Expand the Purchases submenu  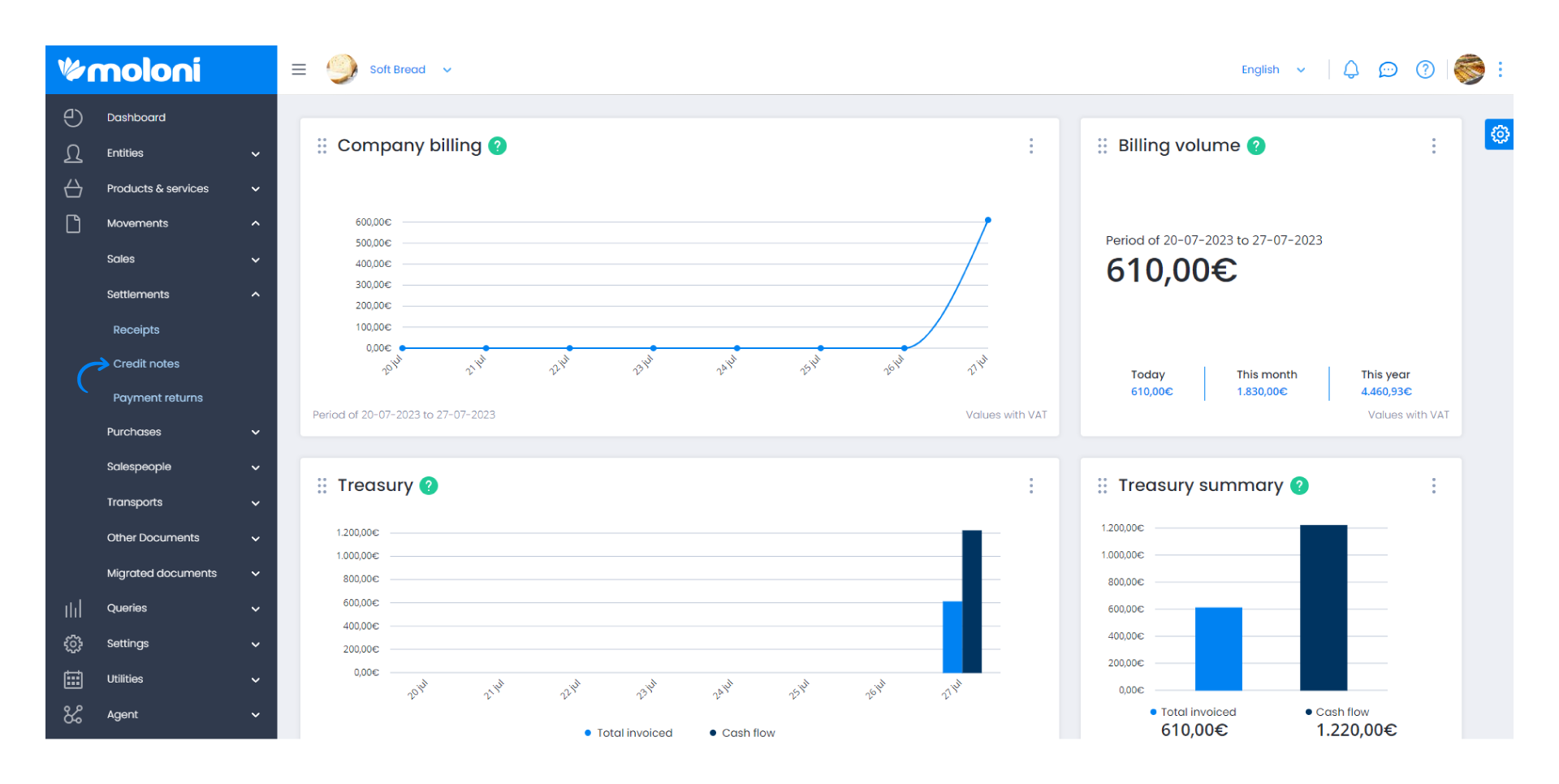(256, 433)
